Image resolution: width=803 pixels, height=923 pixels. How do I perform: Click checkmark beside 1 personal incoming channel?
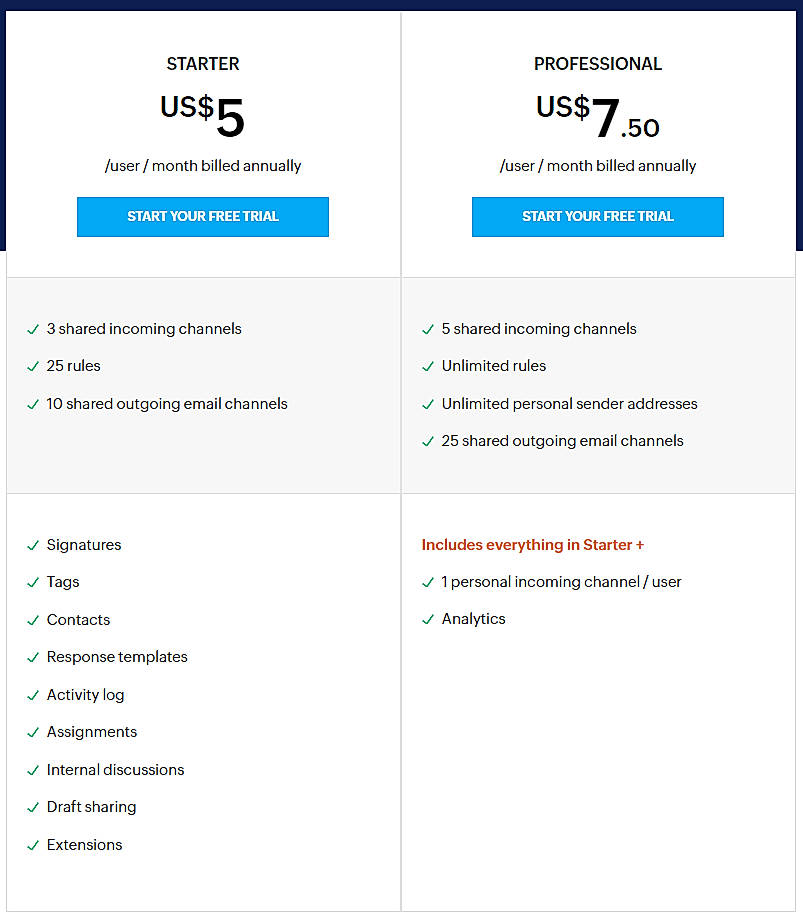point(427,582)
